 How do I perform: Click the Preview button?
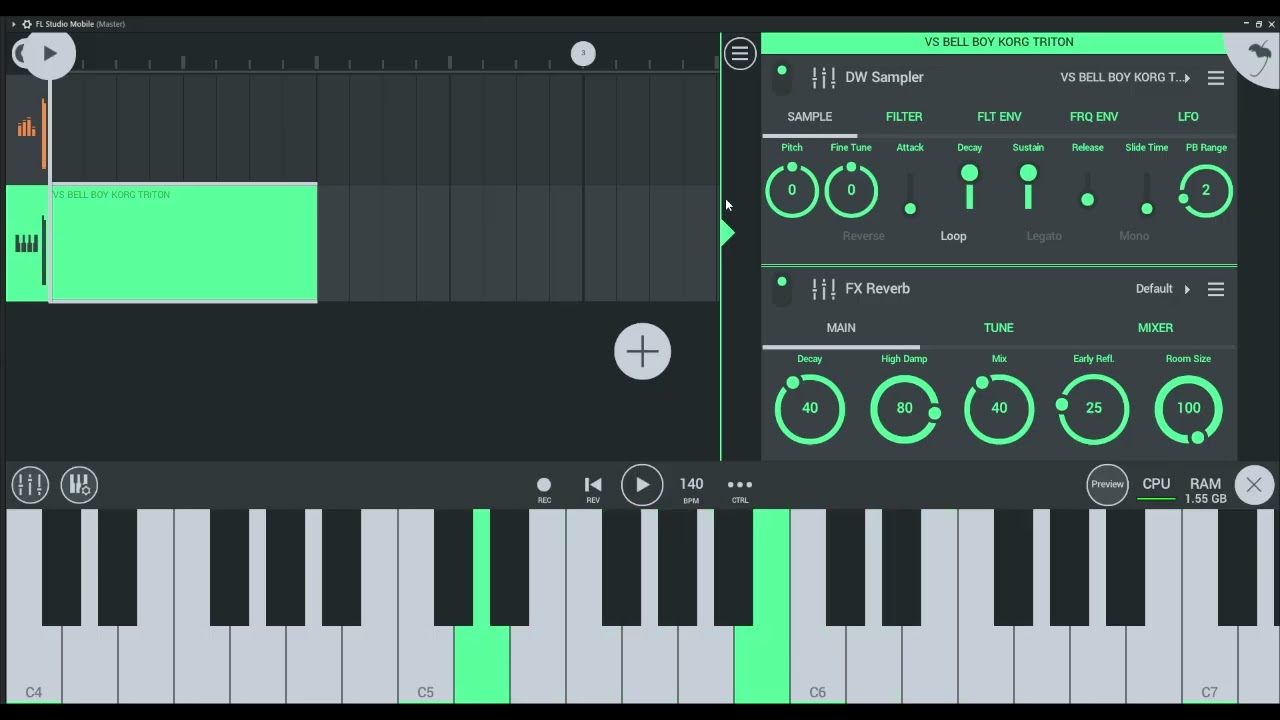click(1107, 485)
